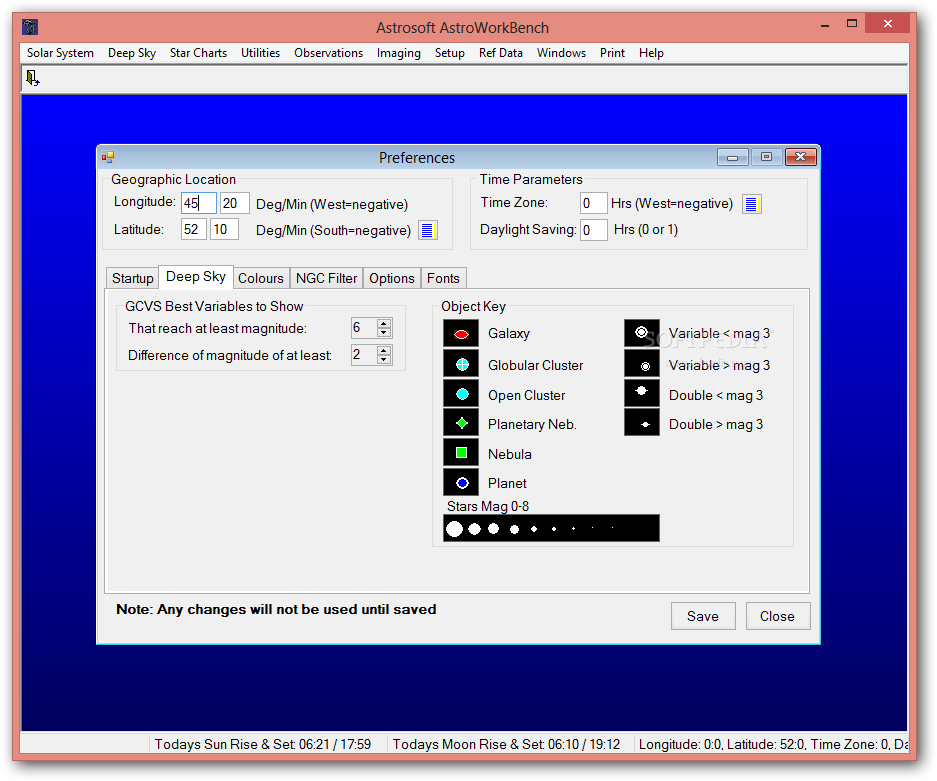Image resolution: width=937 pixels, height=781 pixels.
Task: Open the Help menu
Action: click(x=651, y=53)
